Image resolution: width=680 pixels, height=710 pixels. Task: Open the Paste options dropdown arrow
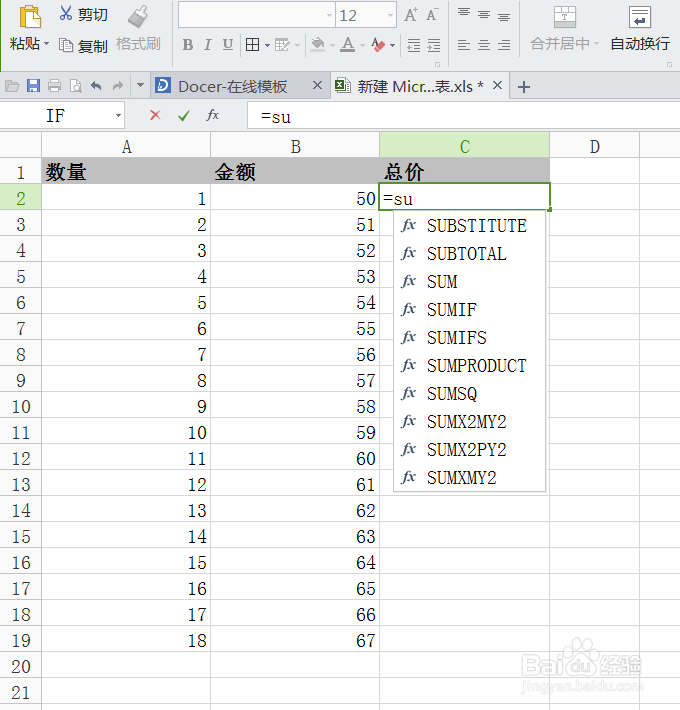46,44
